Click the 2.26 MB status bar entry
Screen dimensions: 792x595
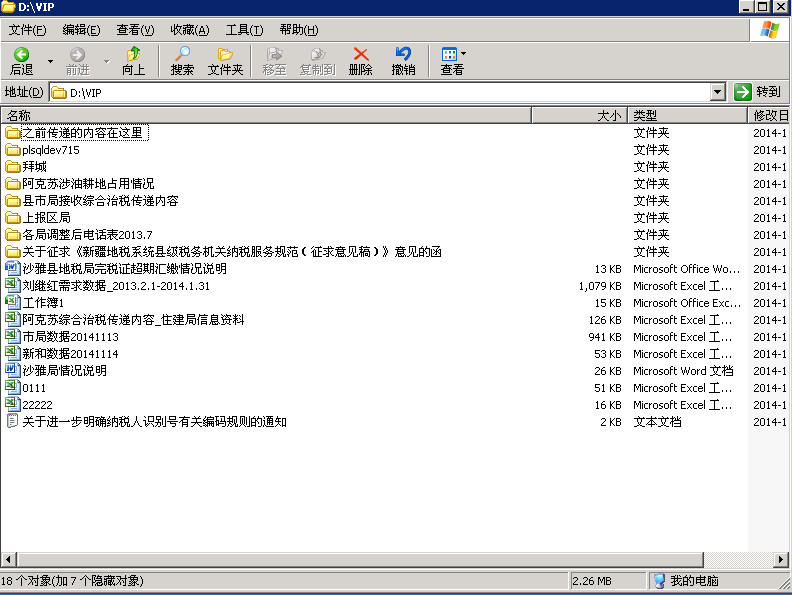point(591,581)
